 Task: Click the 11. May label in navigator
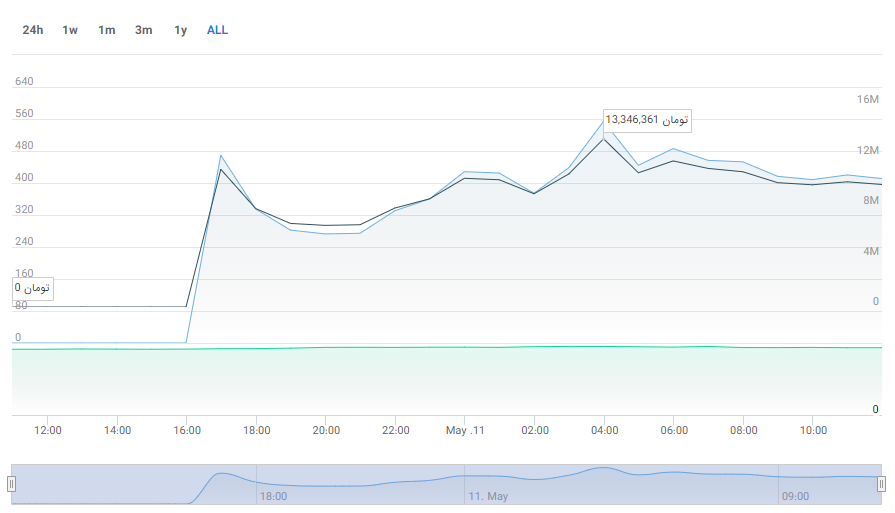[x=488, y=495]
